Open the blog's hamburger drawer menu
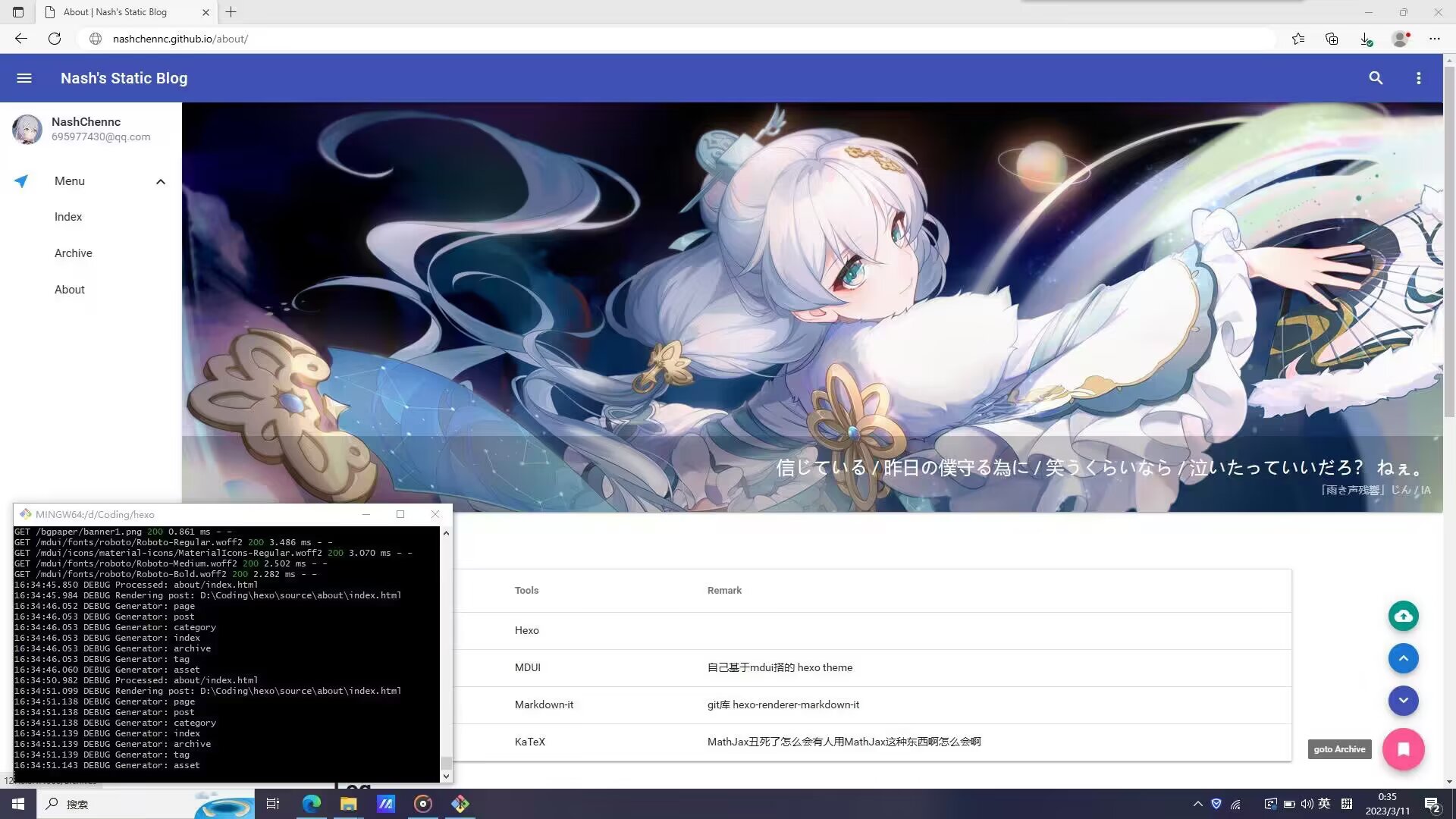1456x819 pixels. pos(24,78)
